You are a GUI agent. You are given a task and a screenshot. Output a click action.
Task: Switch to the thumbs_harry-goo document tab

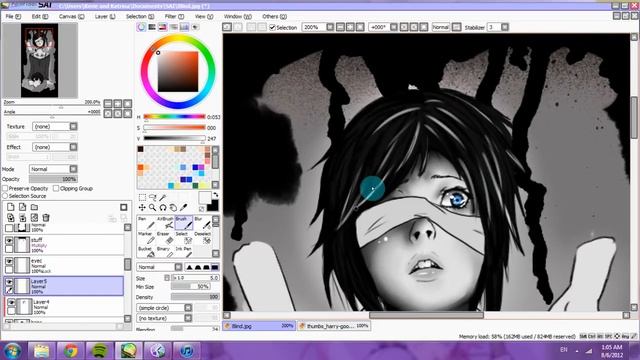tap(334, 326)
